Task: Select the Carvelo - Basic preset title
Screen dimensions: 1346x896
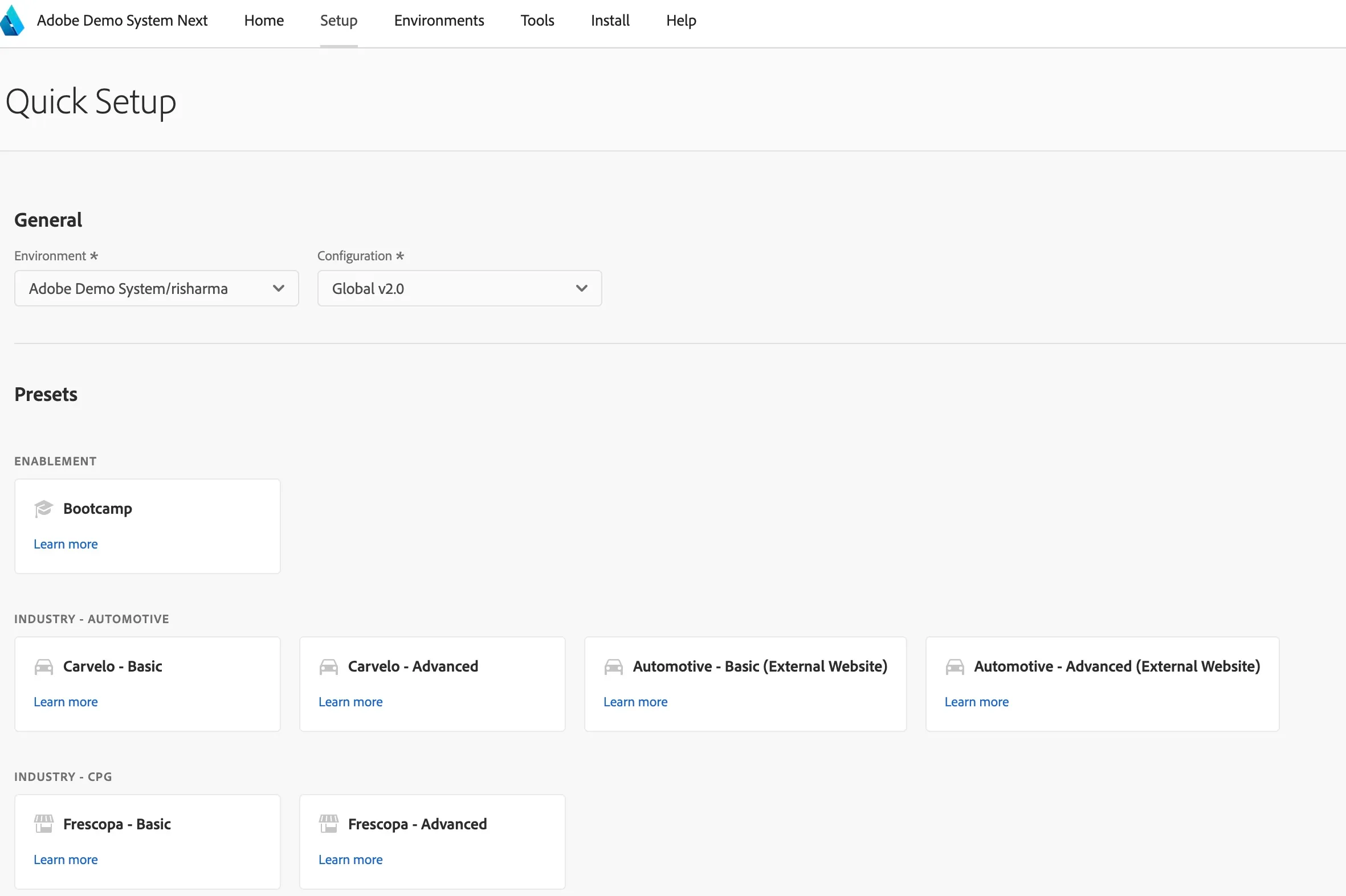Action: click(x=113, y=666)
